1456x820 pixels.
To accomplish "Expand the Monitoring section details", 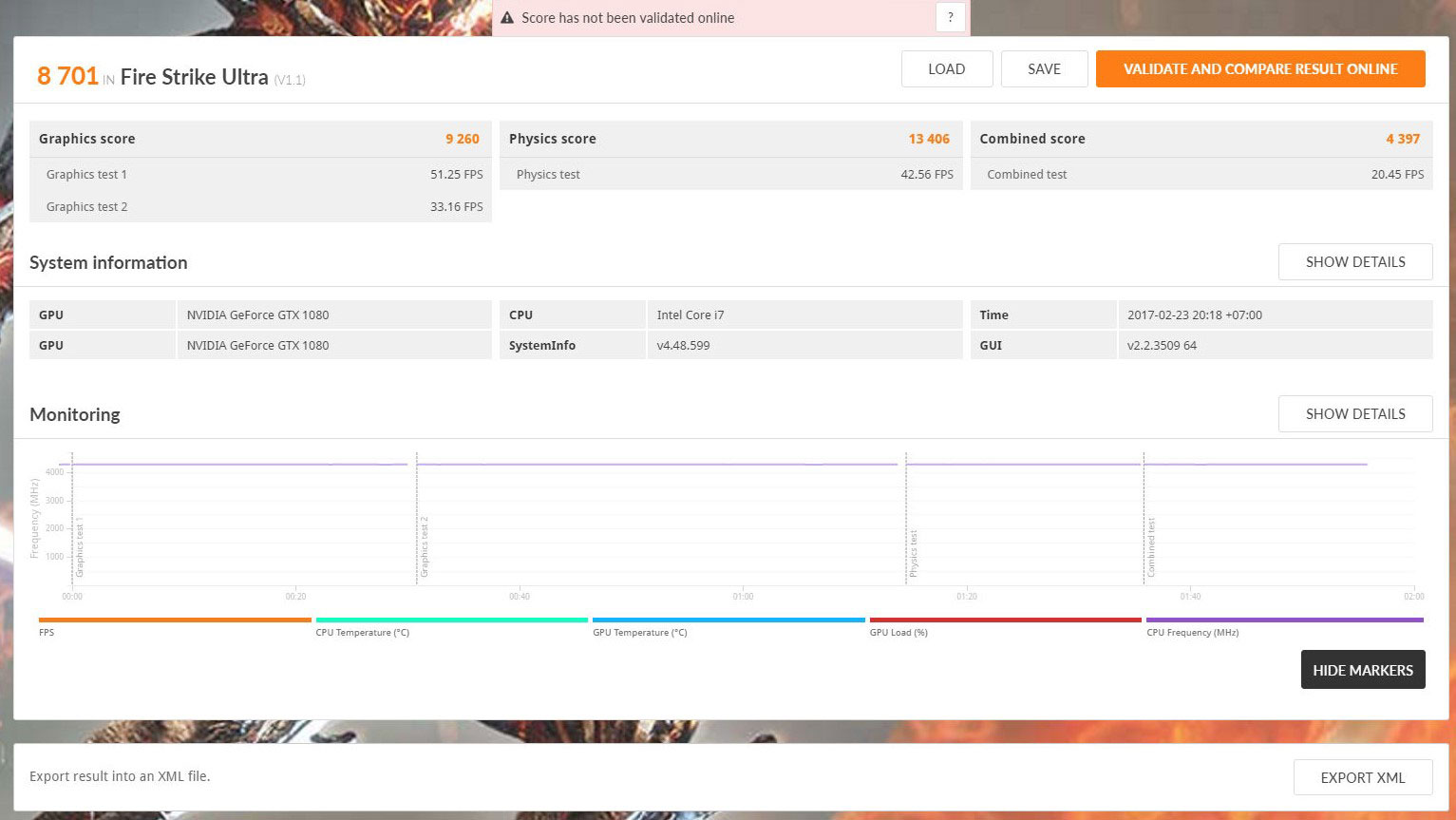I will pyautogui.click(x=1354, y=414).
